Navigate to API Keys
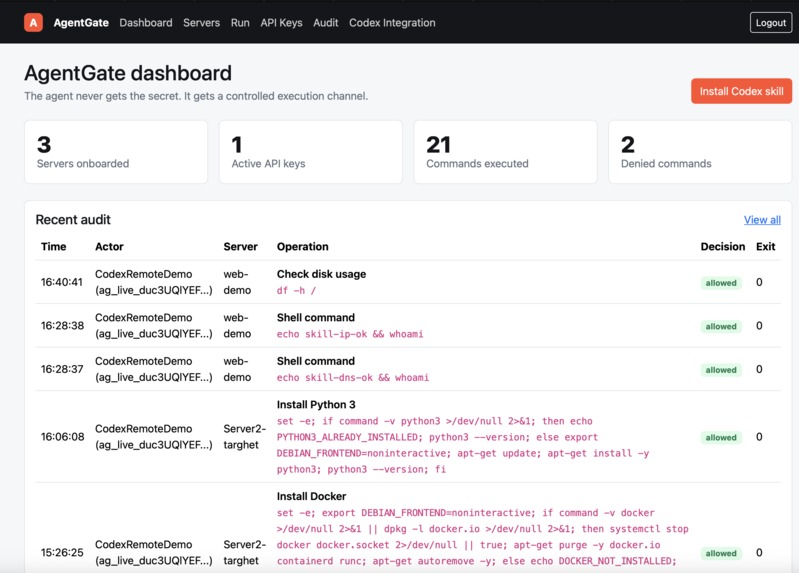 pos(281,23)
